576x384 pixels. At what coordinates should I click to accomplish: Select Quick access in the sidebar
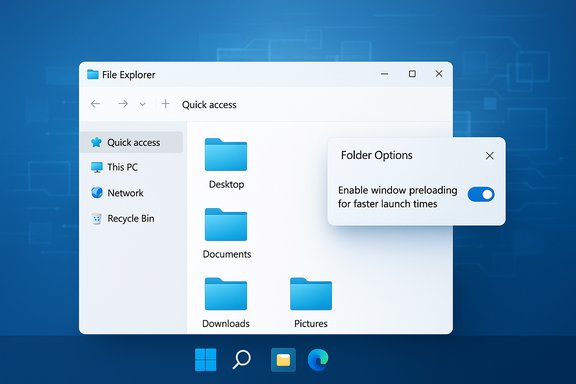tap(132, 142)
